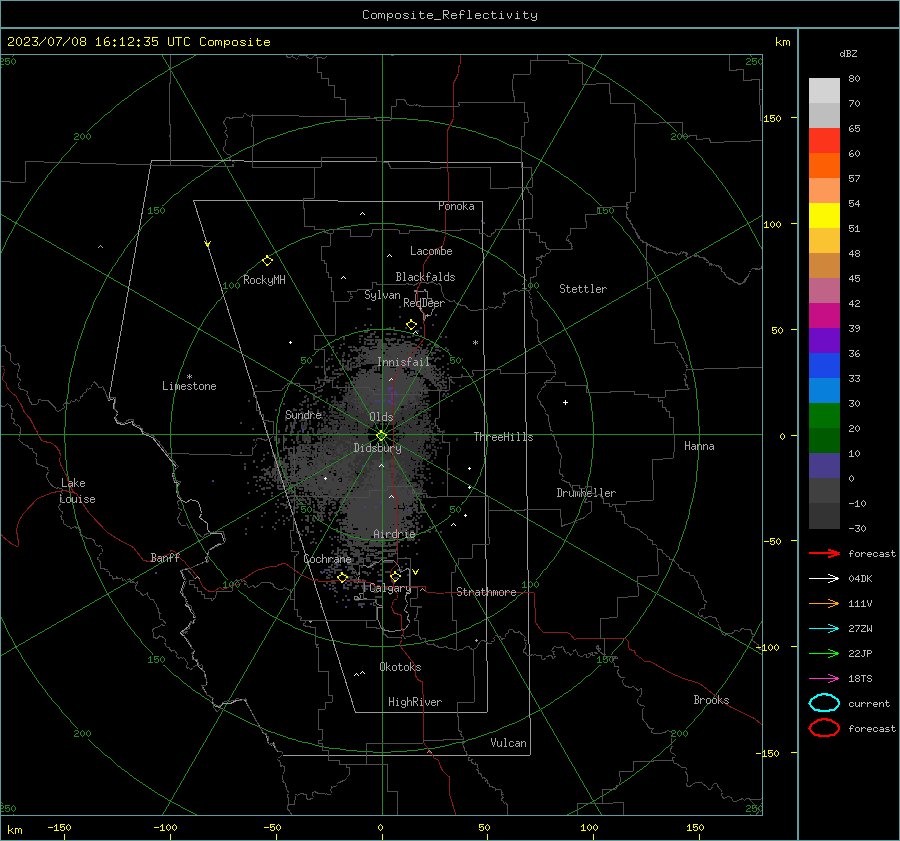Click the Composite_Reflectivity title text
This screenshot has height=841, width=900.
(x=449, y=15)
